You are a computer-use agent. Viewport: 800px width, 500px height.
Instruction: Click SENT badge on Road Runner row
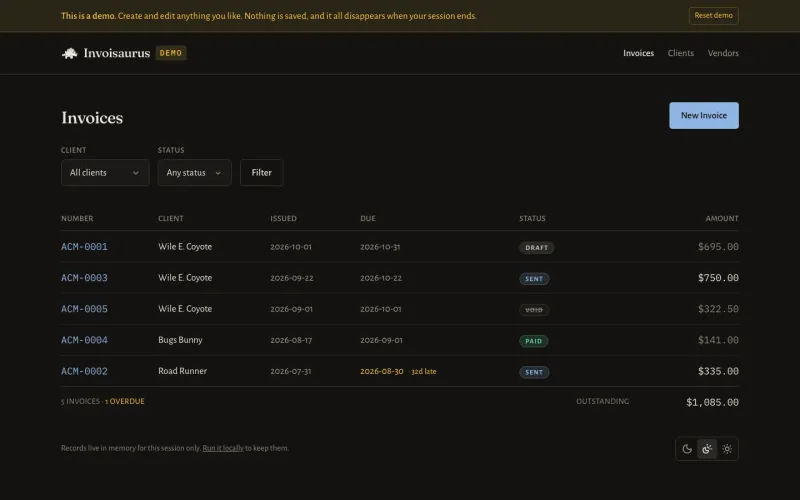(x=534, y=372)
